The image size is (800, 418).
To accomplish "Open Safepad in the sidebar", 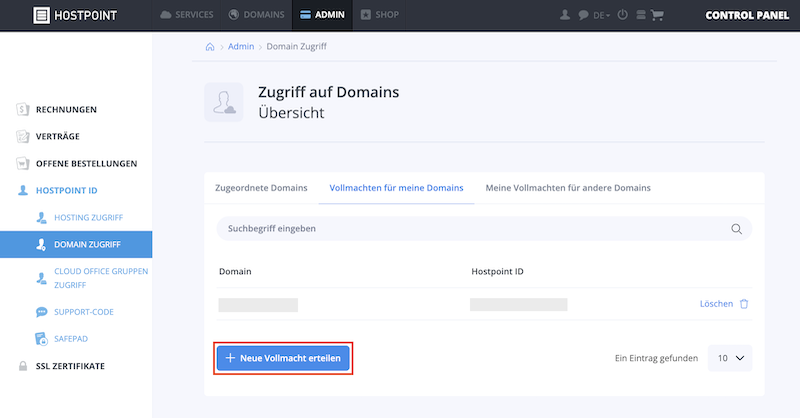I will click(x=71, y=338).
